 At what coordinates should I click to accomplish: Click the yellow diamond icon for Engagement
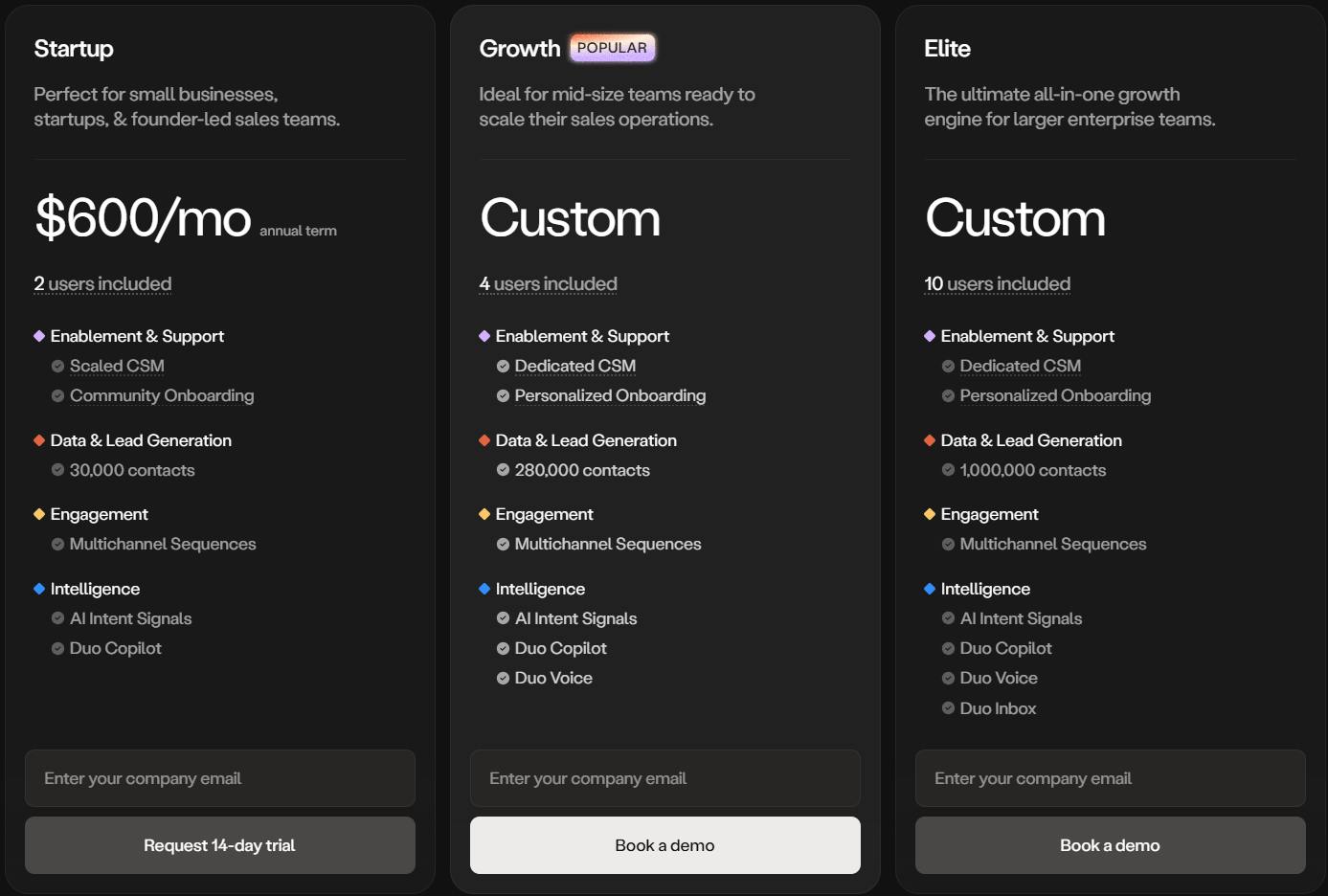click(38, 513)
